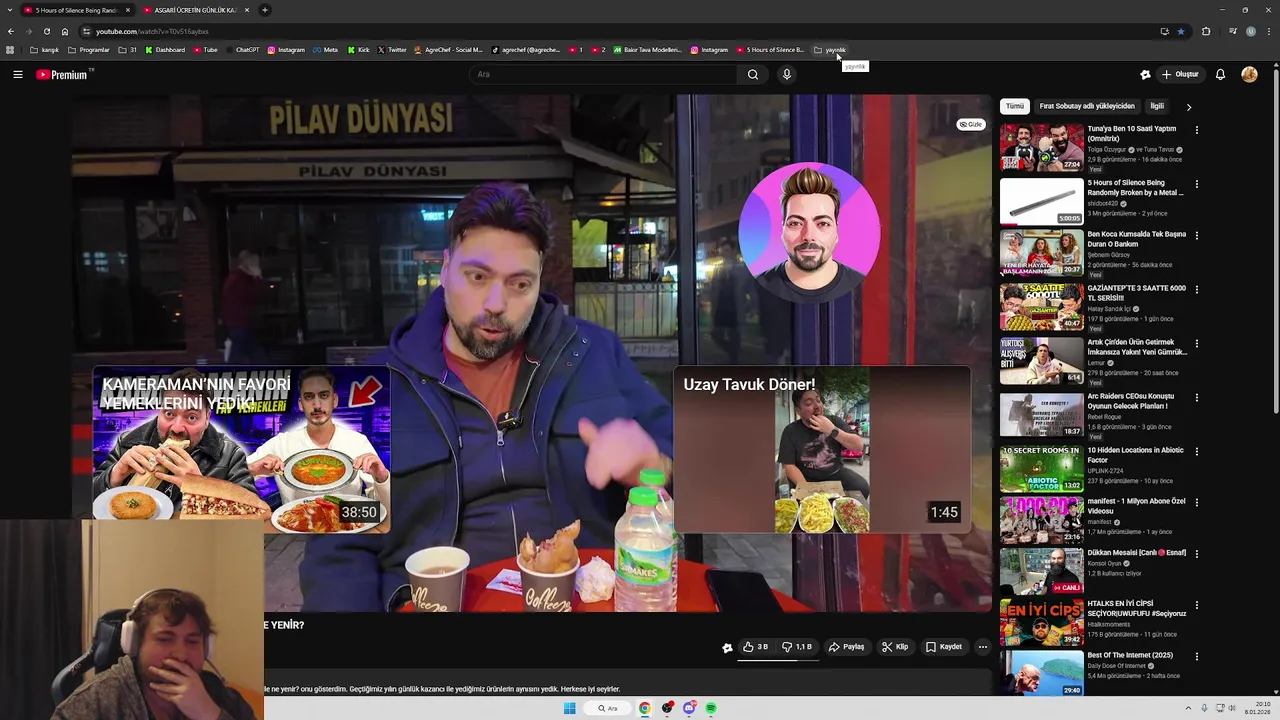Open taskbar clock and date

[1258, 708]
